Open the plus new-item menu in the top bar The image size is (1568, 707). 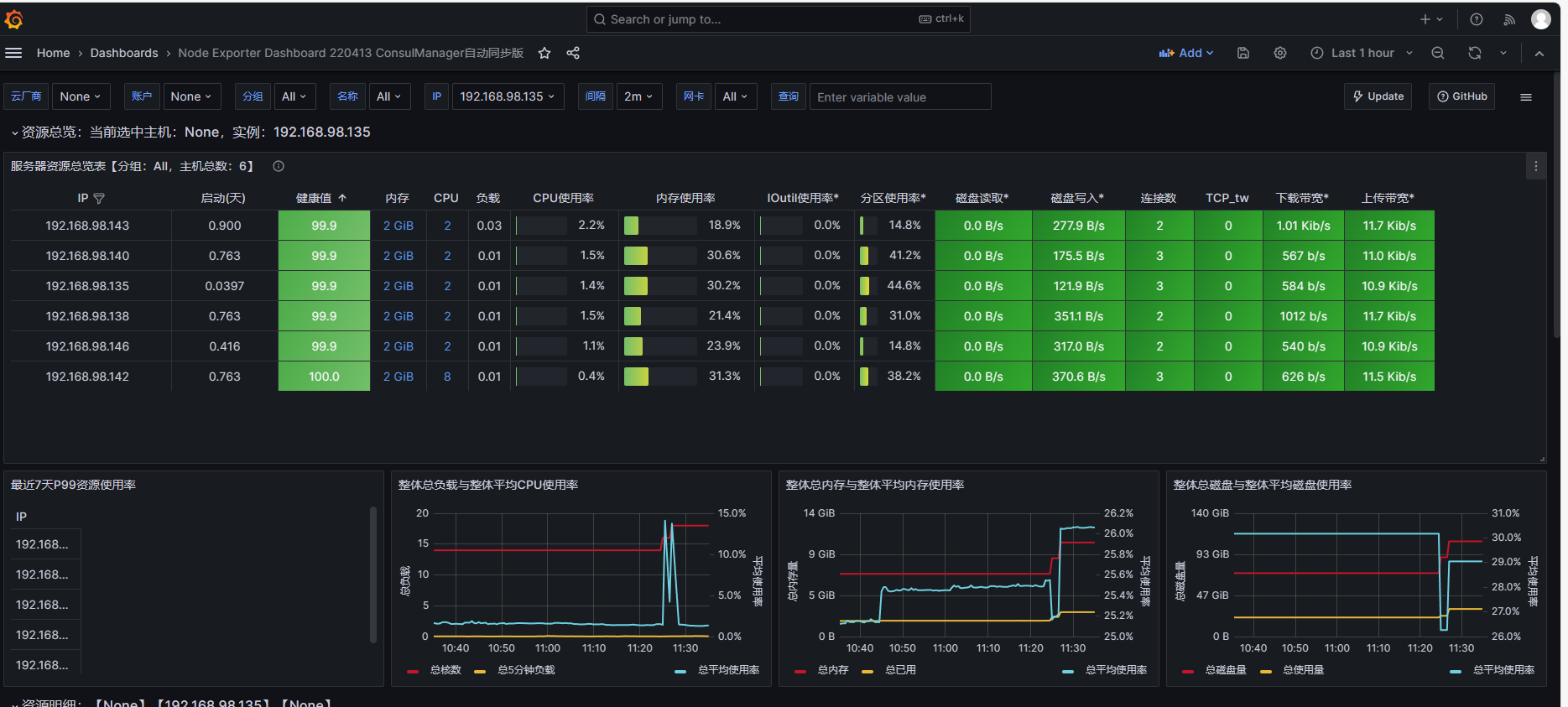coord(1431,19)
